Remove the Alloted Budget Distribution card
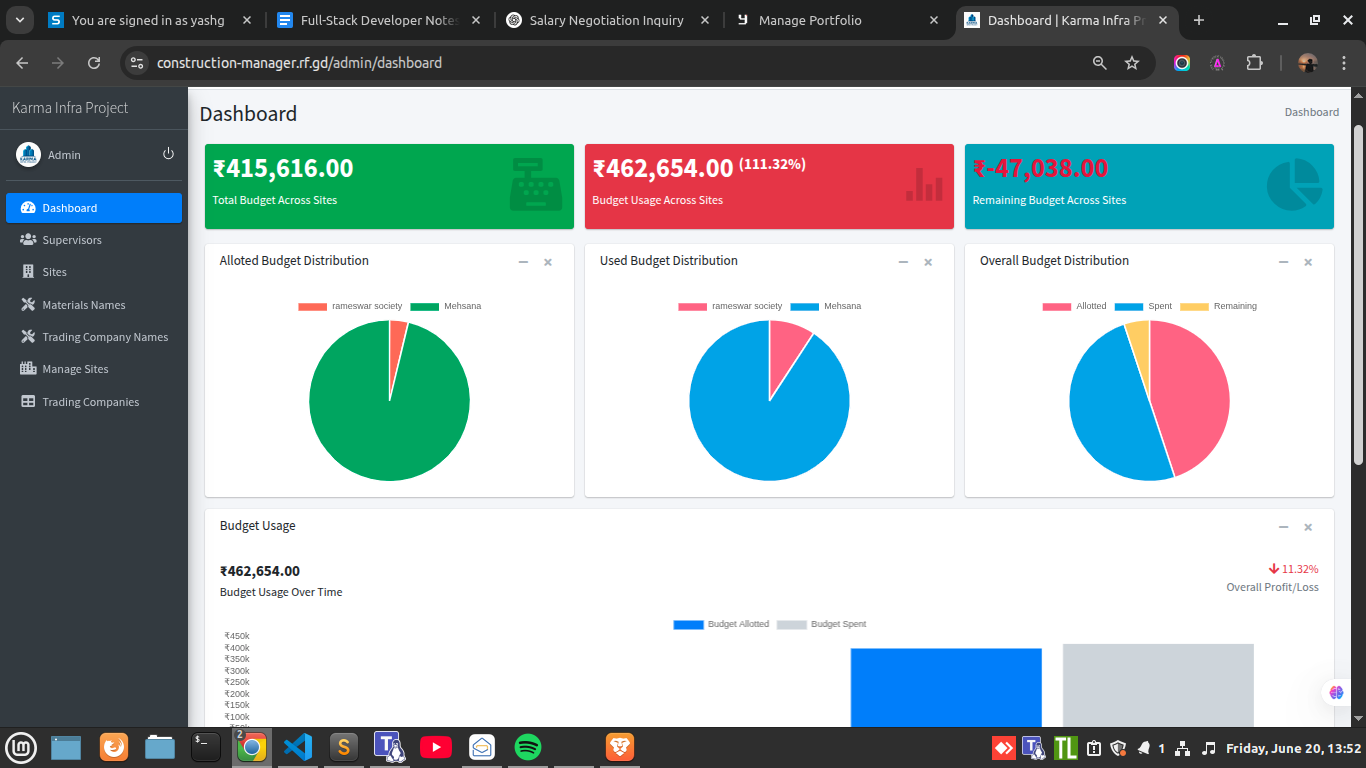This screenshot has width=1366, height=768. (548, 262)
